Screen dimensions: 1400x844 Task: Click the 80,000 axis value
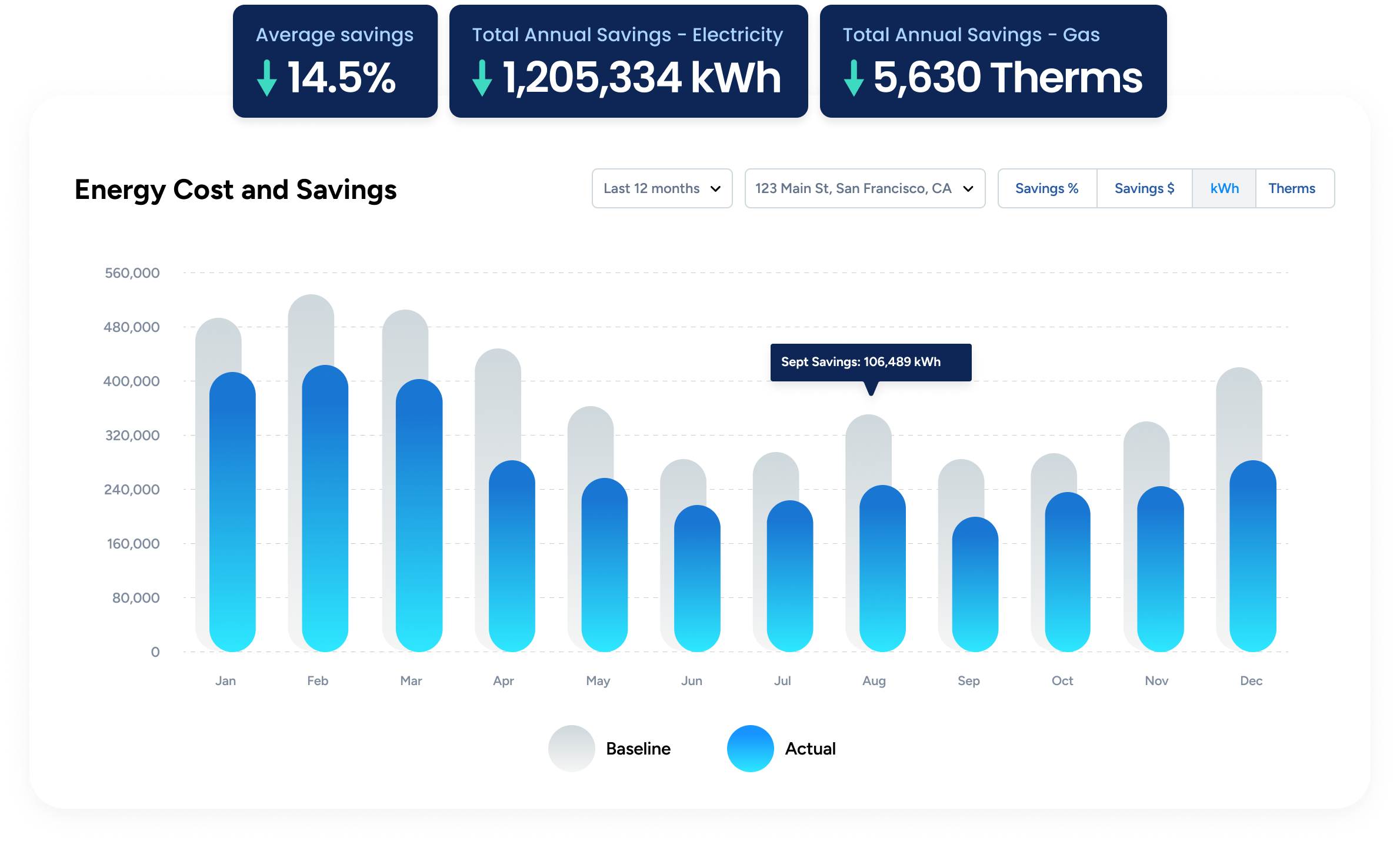point(136,598)
